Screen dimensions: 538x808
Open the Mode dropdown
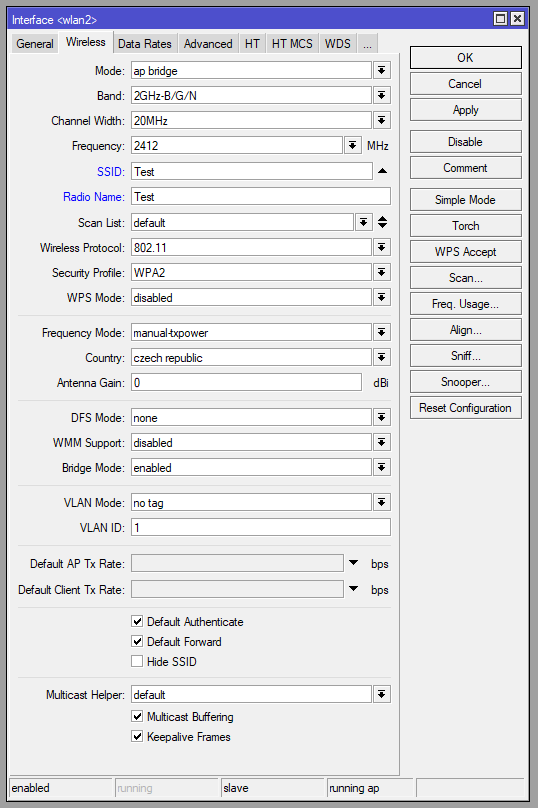coord(381,70)
